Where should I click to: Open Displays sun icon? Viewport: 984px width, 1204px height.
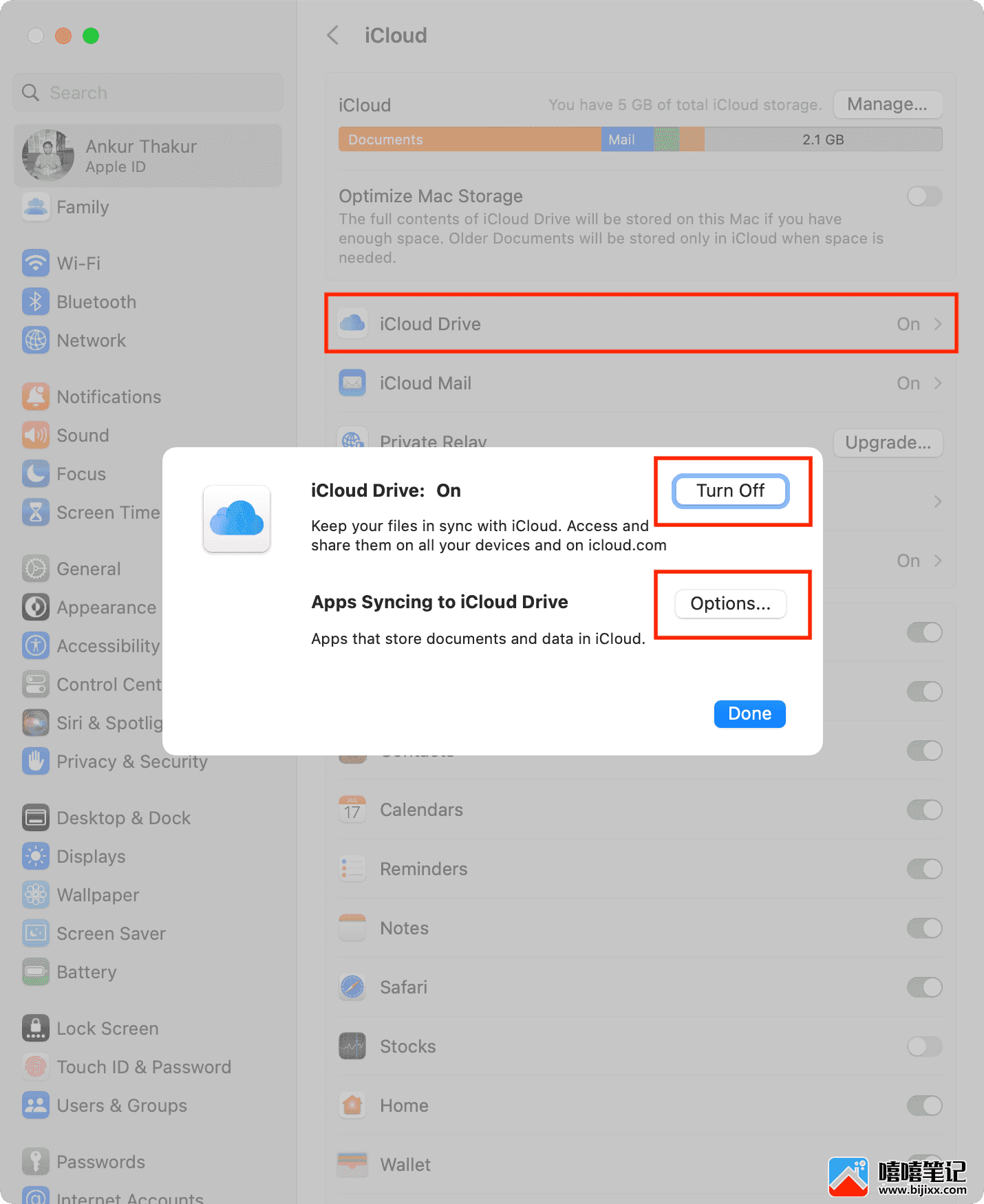36,856
